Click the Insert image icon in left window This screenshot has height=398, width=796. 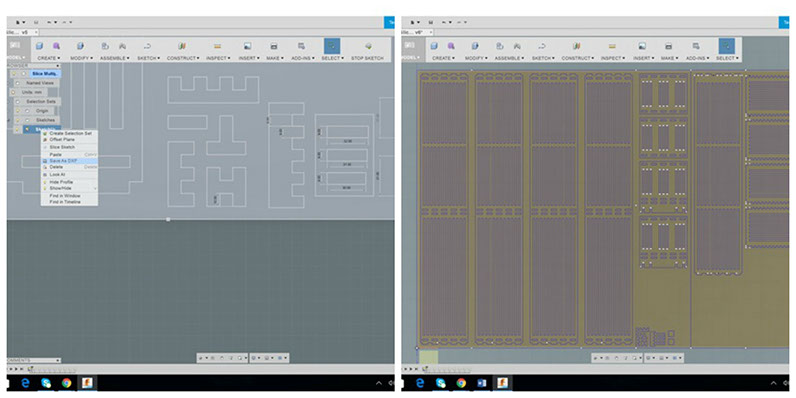[247, 46]
